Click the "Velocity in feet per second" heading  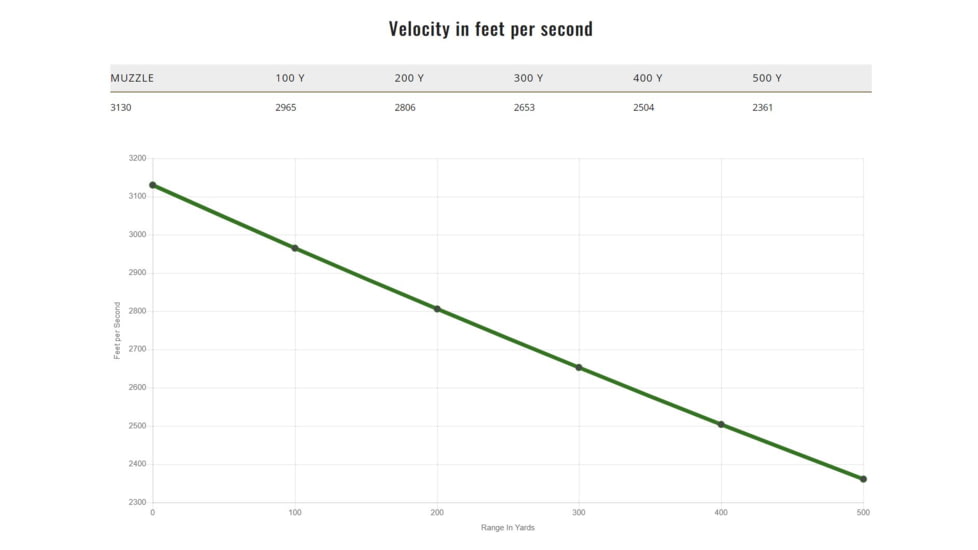pos(490,29)
